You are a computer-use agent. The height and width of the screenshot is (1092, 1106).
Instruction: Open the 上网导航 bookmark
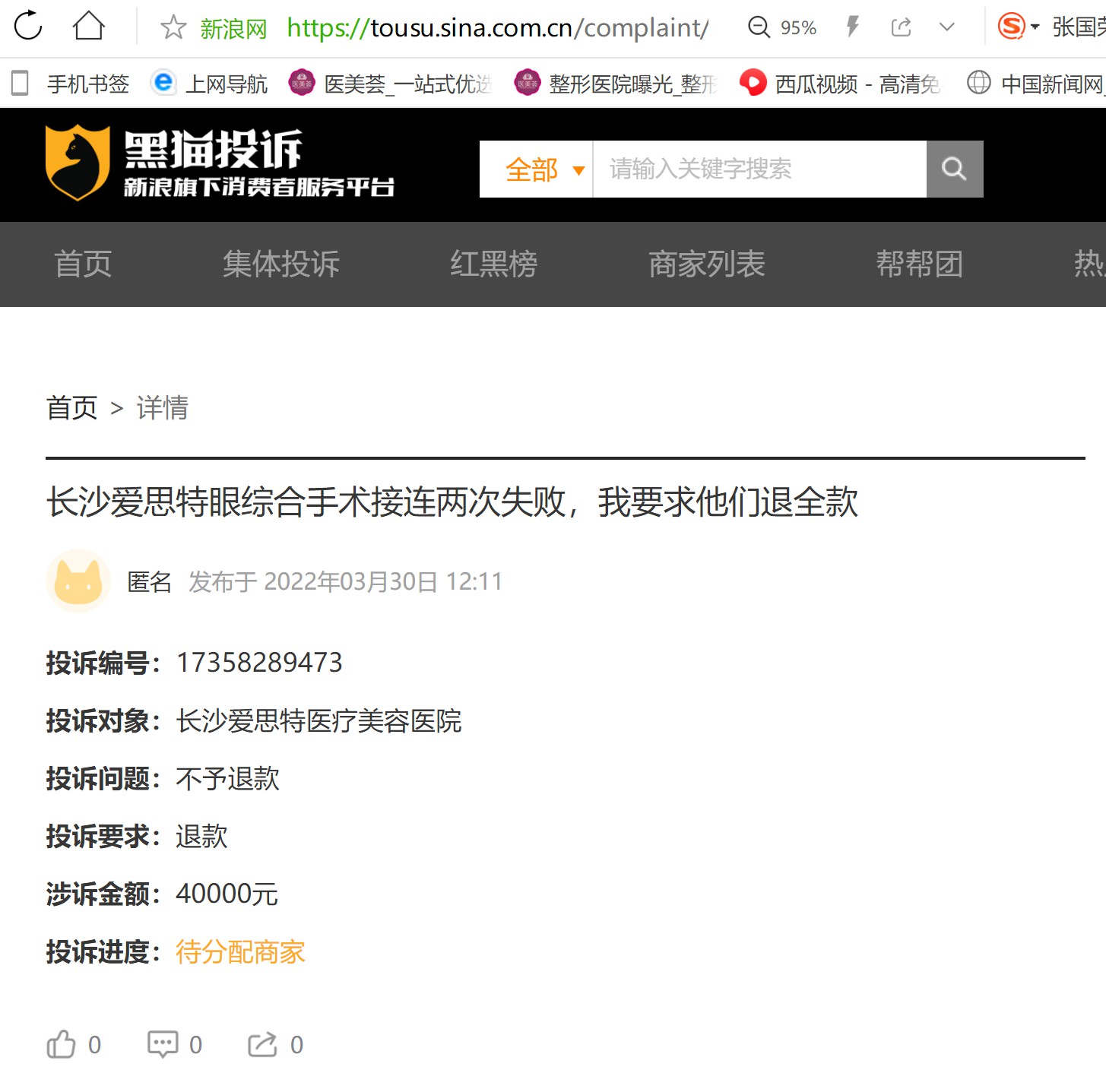point(209,84)
